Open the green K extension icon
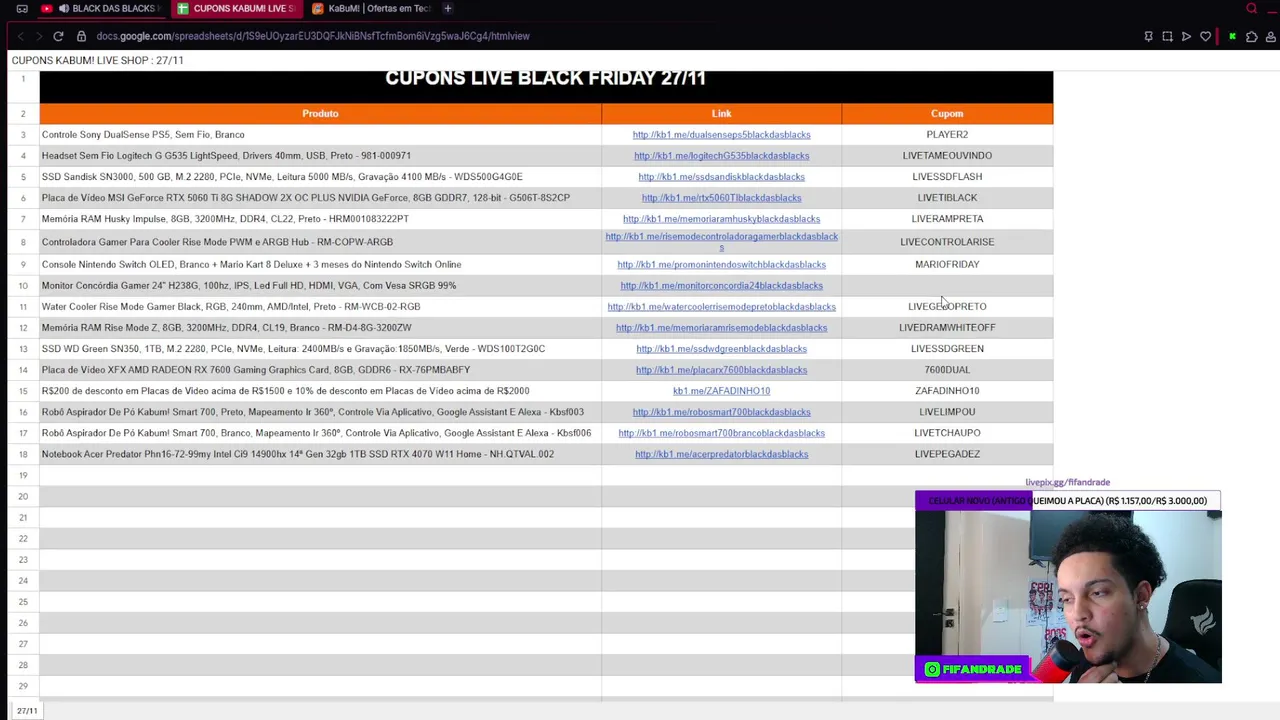 (1232, 36)
